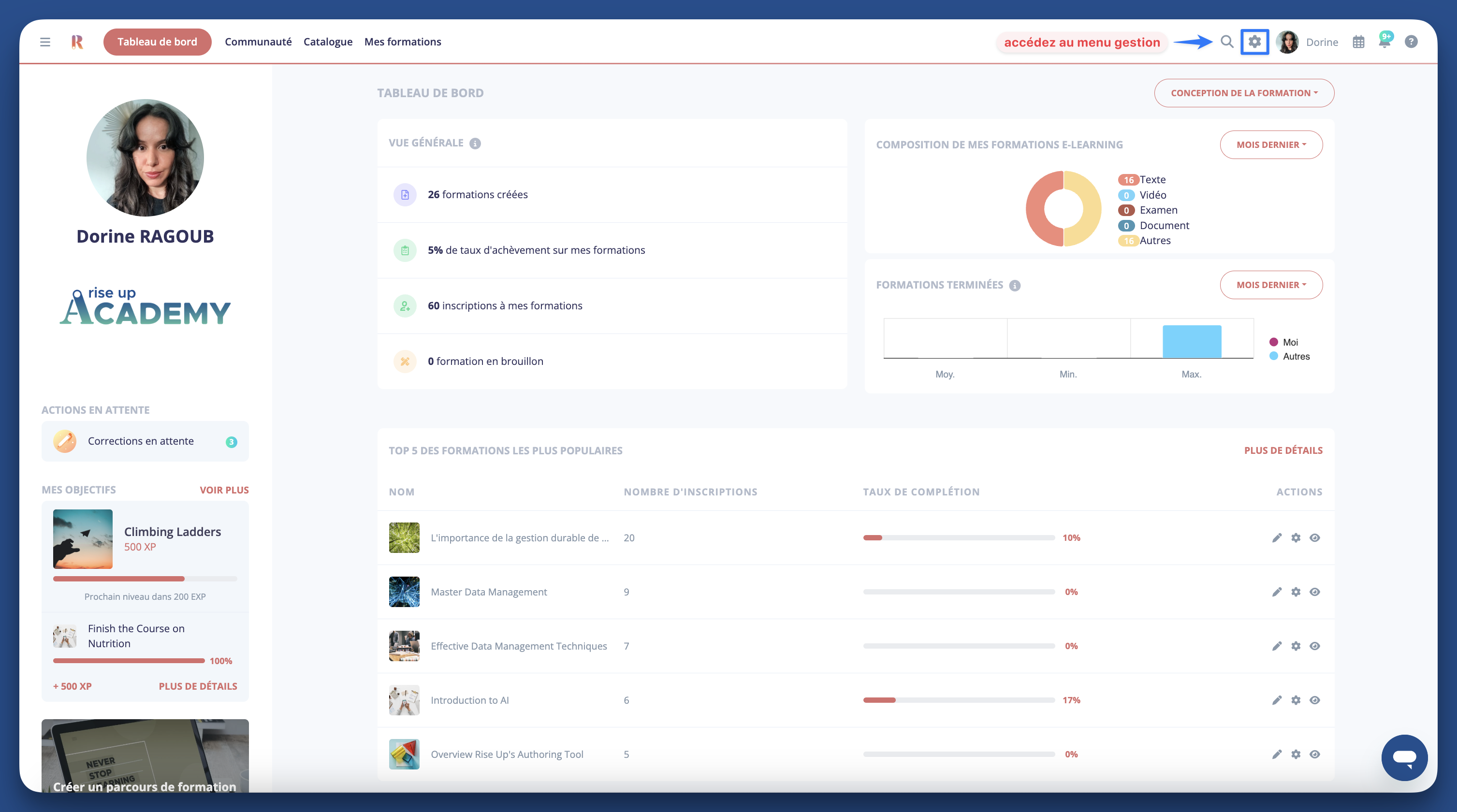Click the inscriptions user-plus icon
1457x812 pixels.
405,306
